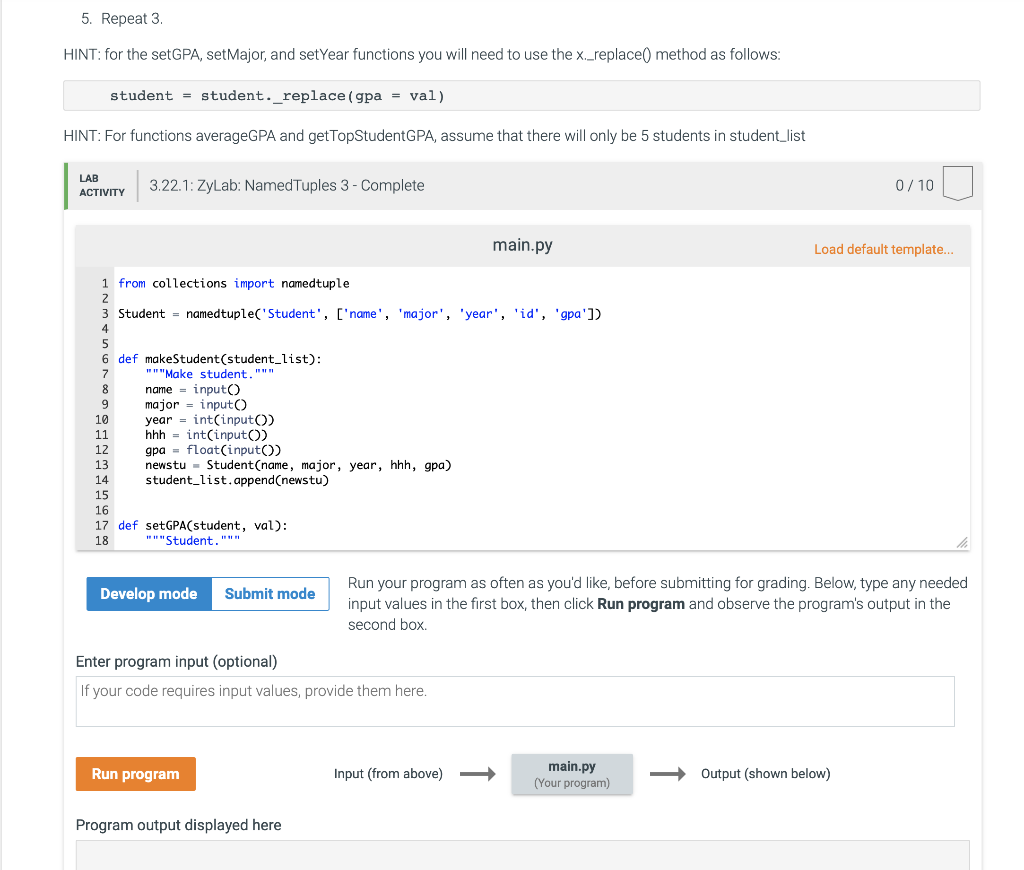This screenshot has width=1024, height=870.
Task: Click the gray main.py program box icon
Action: tap(571, 773)
